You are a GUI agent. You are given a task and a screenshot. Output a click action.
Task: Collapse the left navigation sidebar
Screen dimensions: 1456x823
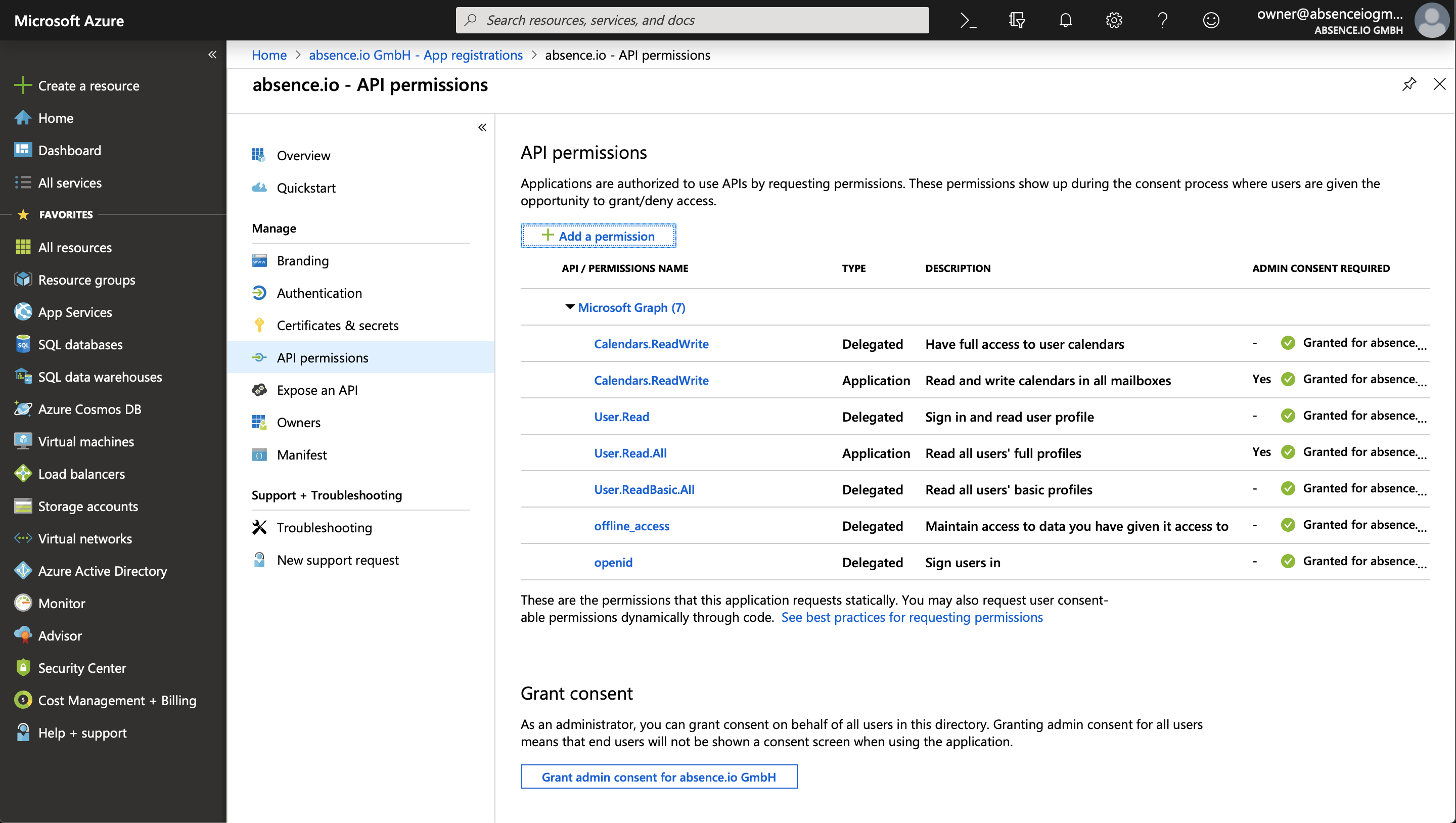212,54
